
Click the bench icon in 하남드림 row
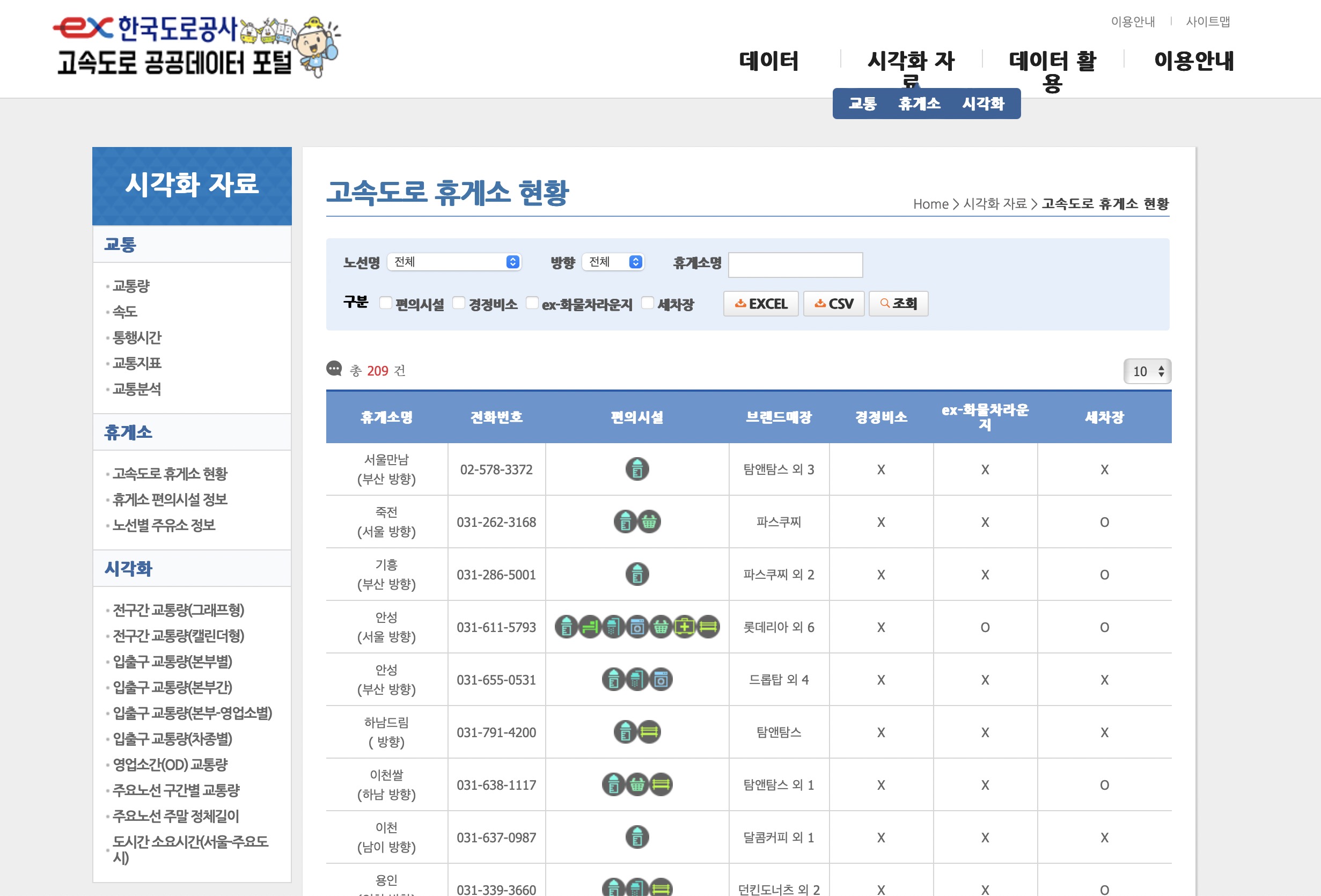pos(649,732)
